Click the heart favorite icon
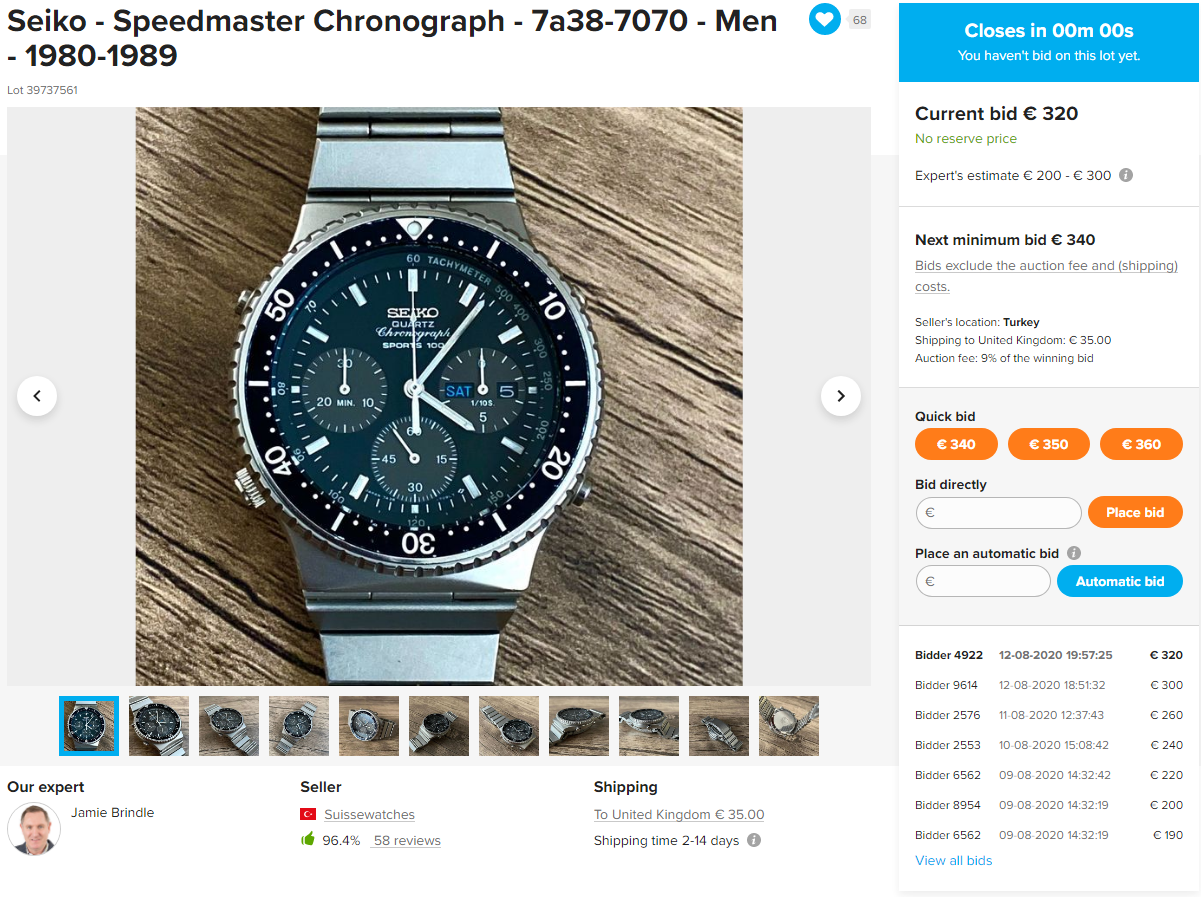Image resolution: width=1201 pixels, height=897 pixels. 824,19
